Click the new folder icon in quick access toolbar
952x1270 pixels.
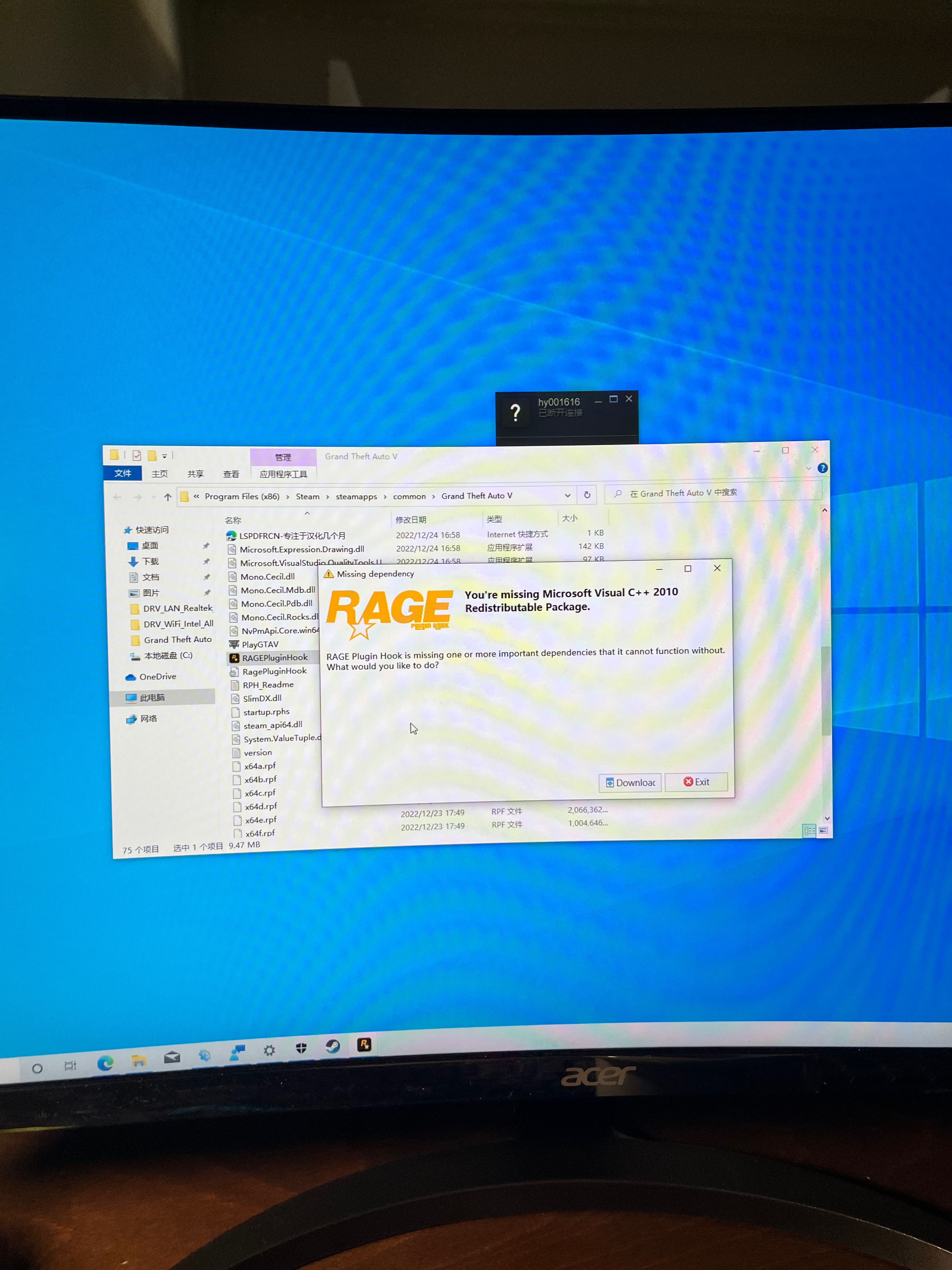(152, 455)
